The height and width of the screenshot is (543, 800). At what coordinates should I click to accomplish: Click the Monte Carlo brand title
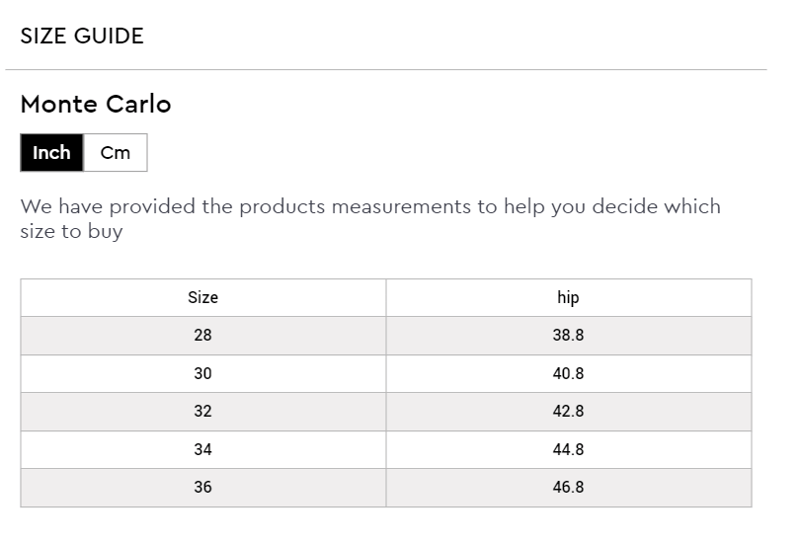pyautogui.click(x=96, y=104)
